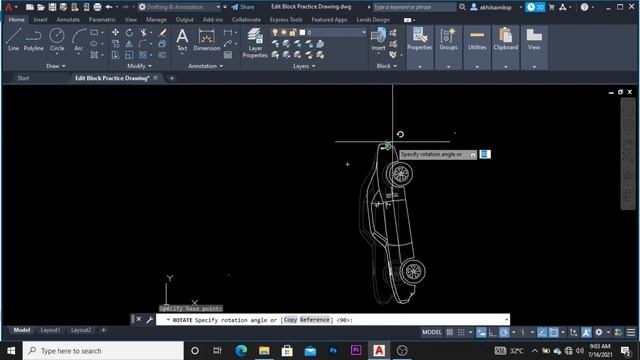
Task: Select the Trim tool
Action: (143, 33)
